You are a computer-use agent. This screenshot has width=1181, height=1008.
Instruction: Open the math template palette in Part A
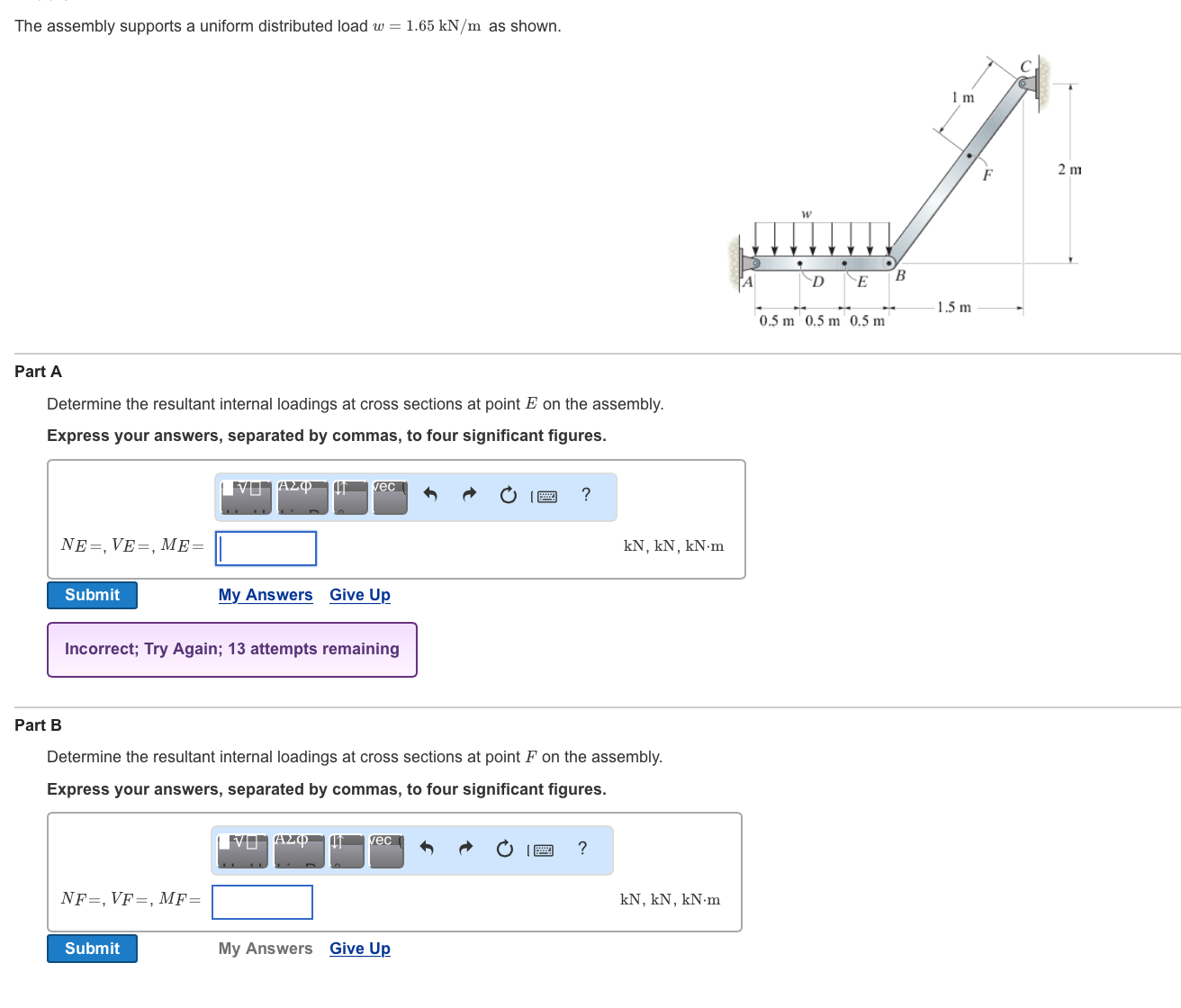click(x=243, y=496)
